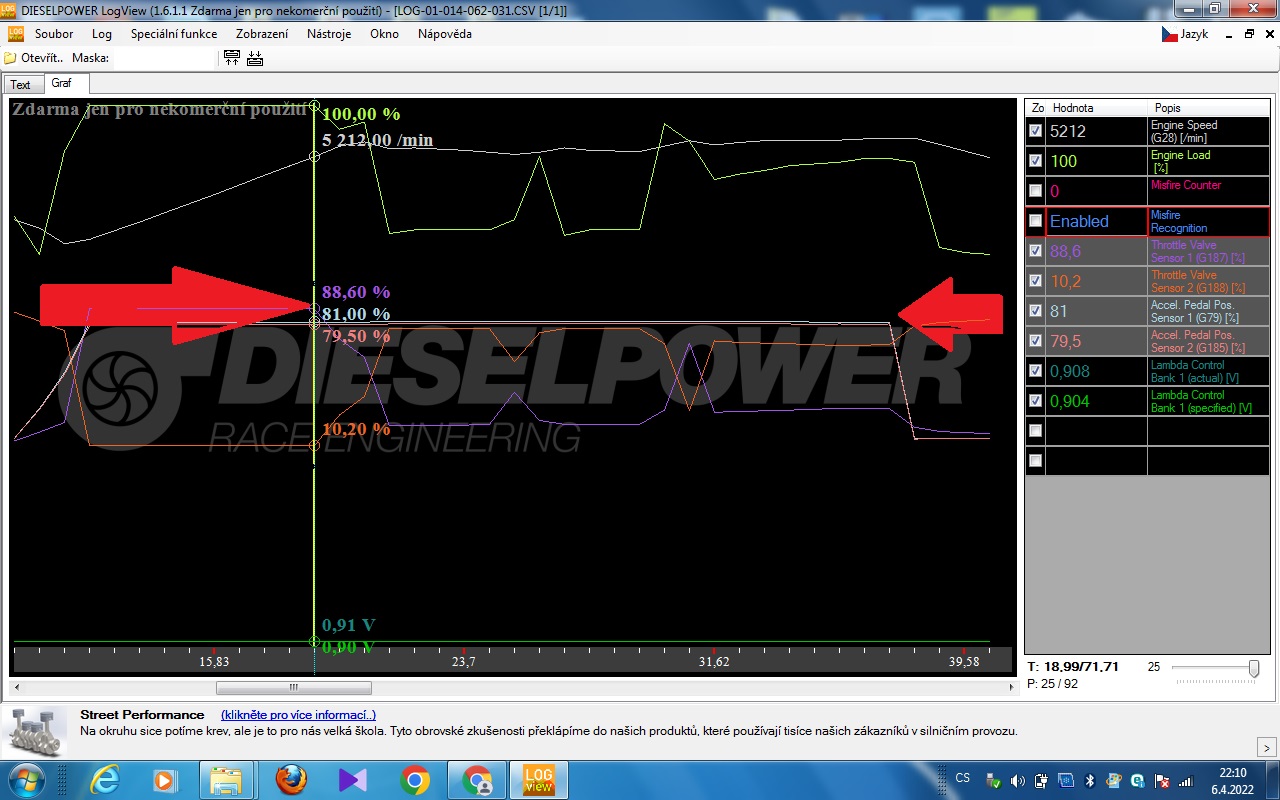Open Visual Studio from the taskbar

point(352,780)
